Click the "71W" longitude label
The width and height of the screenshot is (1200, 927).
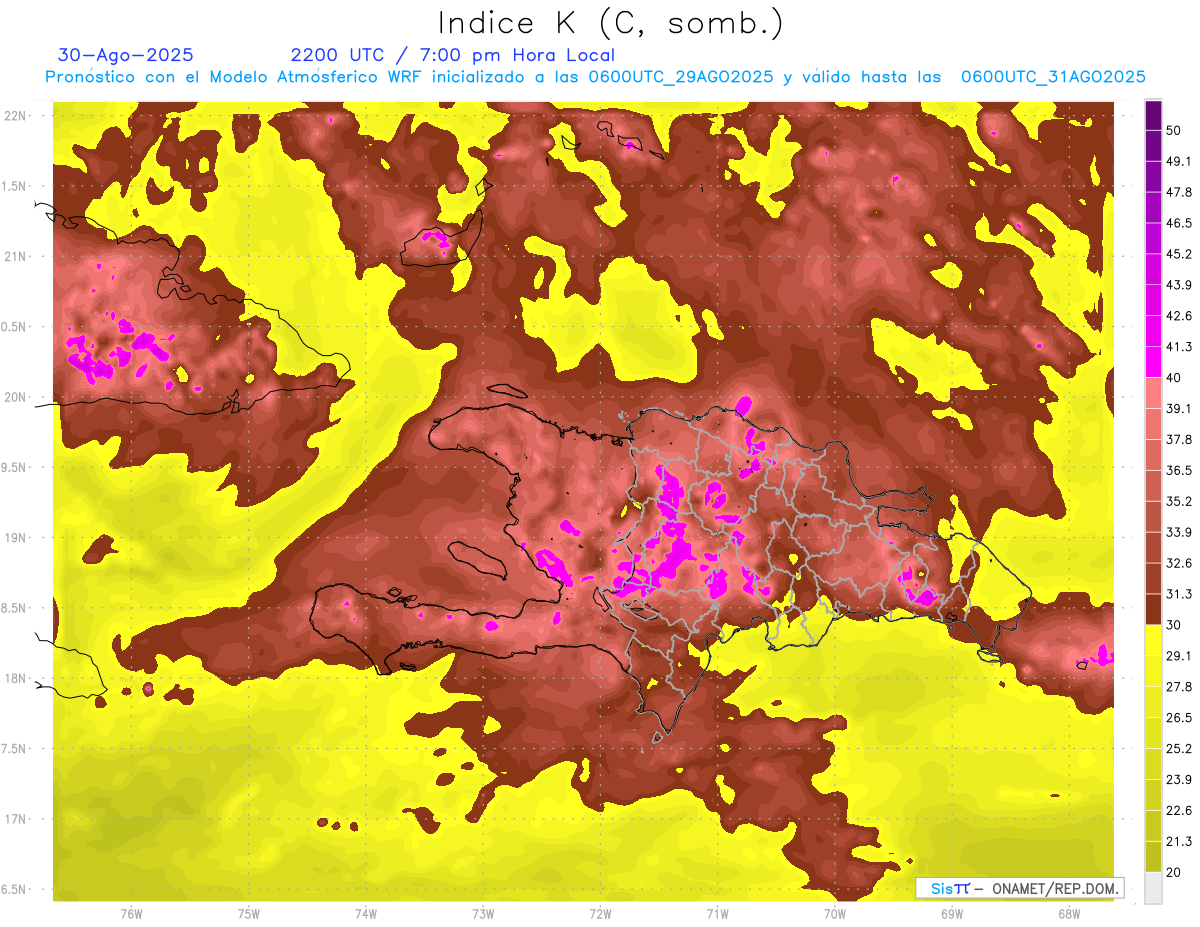tap(717, 914)
